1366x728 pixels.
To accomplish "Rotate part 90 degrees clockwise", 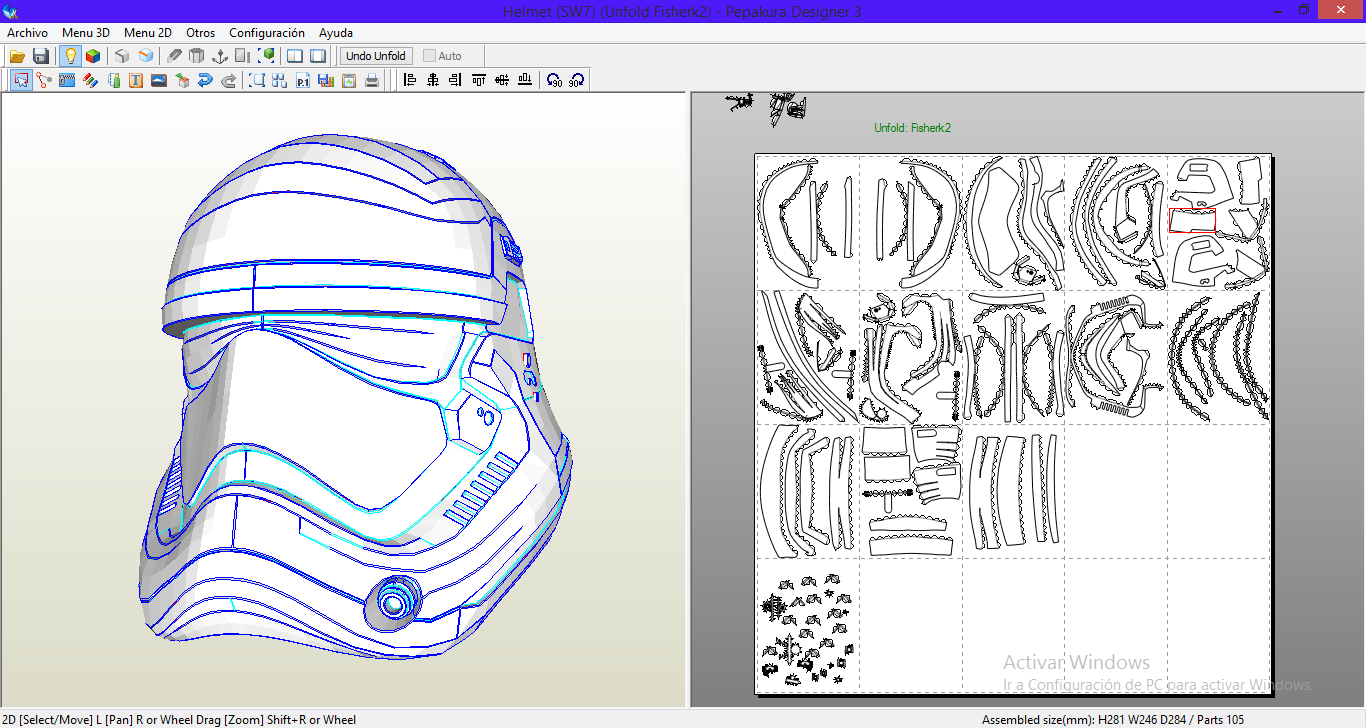I will 577,81.
